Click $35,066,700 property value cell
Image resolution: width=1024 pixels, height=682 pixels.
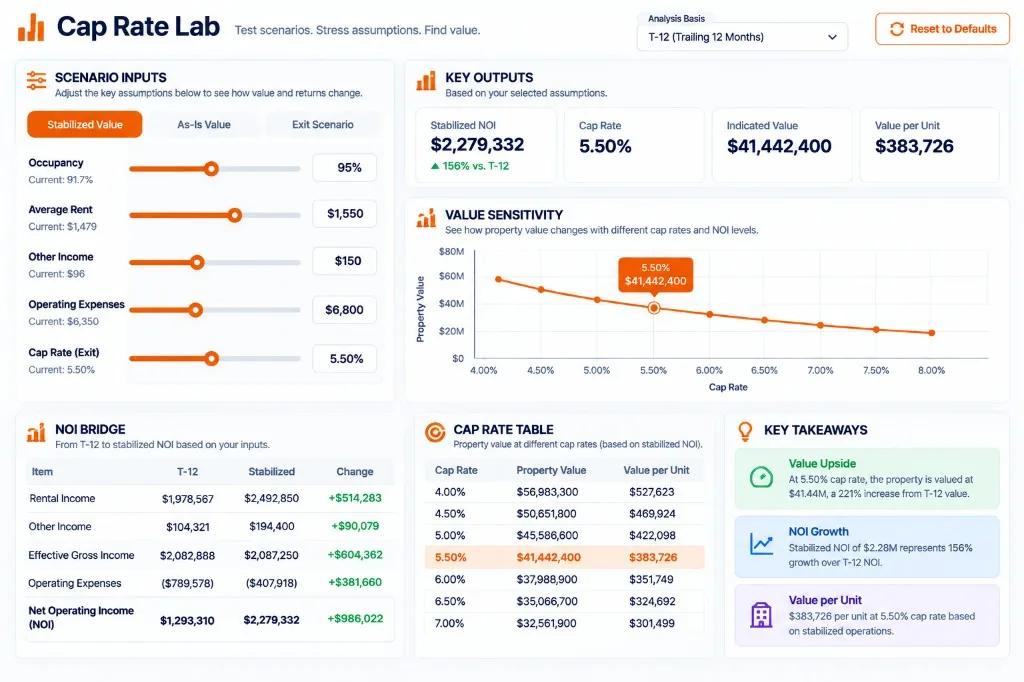click(x=547, y=601)
